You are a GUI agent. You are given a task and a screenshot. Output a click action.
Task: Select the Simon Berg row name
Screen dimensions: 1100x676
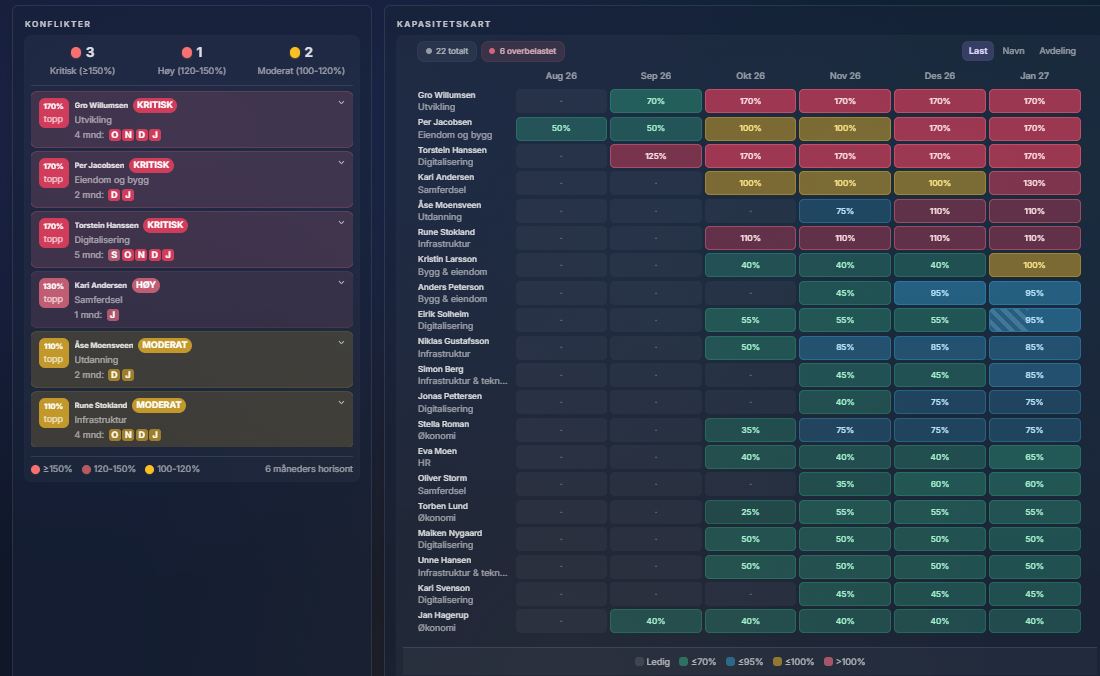click(441, 369)
